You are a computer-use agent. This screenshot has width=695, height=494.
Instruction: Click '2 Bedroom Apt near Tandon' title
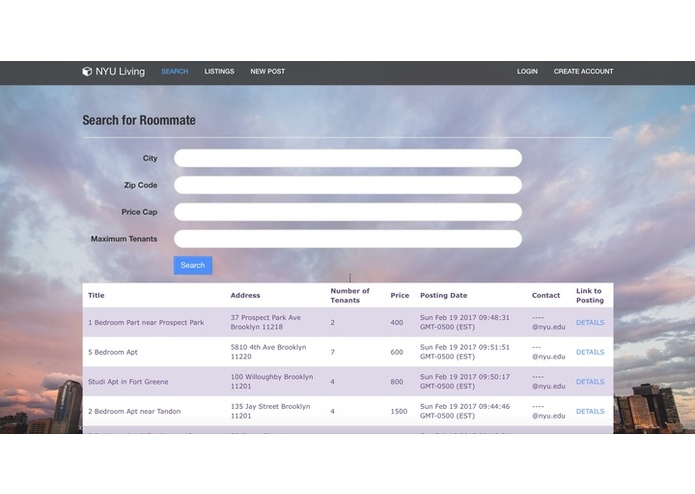pyautogui.click(x=134, y=412)
